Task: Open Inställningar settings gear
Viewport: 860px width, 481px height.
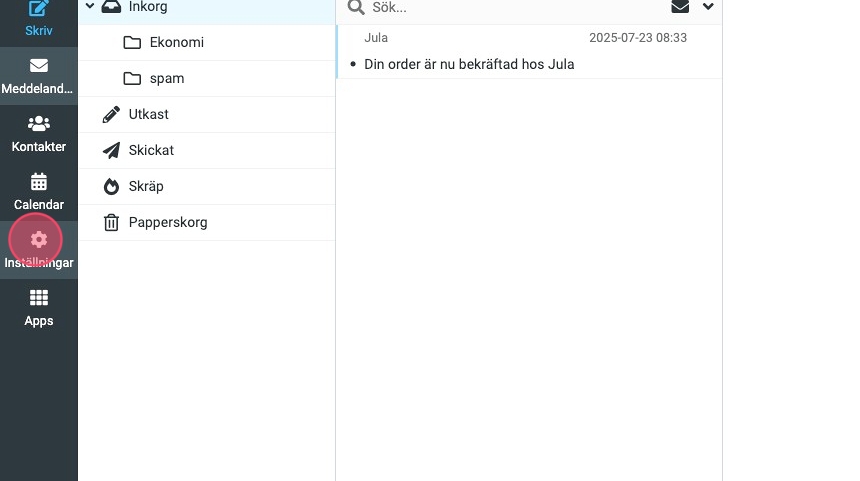Action: tap(38, 240)
